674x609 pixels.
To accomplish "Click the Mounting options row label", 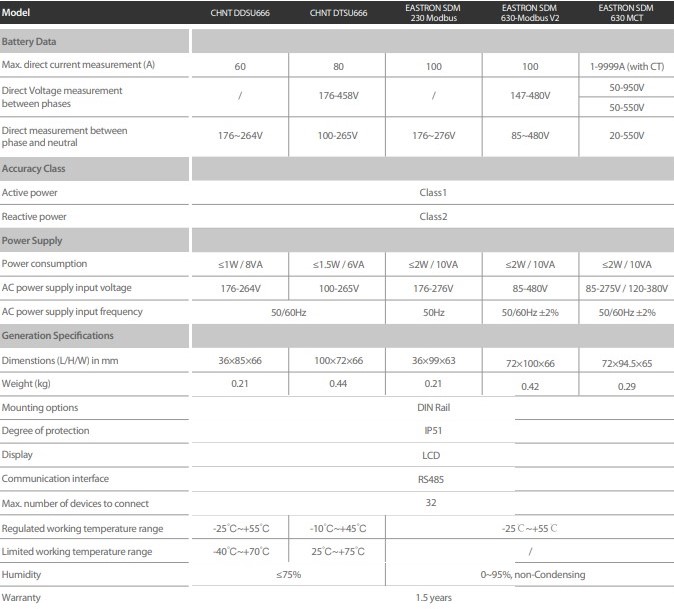I will click(x=40, y=408).
